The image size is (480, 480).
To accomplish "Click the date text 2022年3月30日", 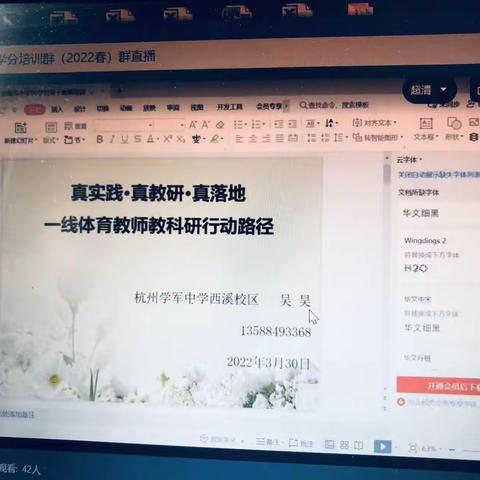I will [269, 362].
